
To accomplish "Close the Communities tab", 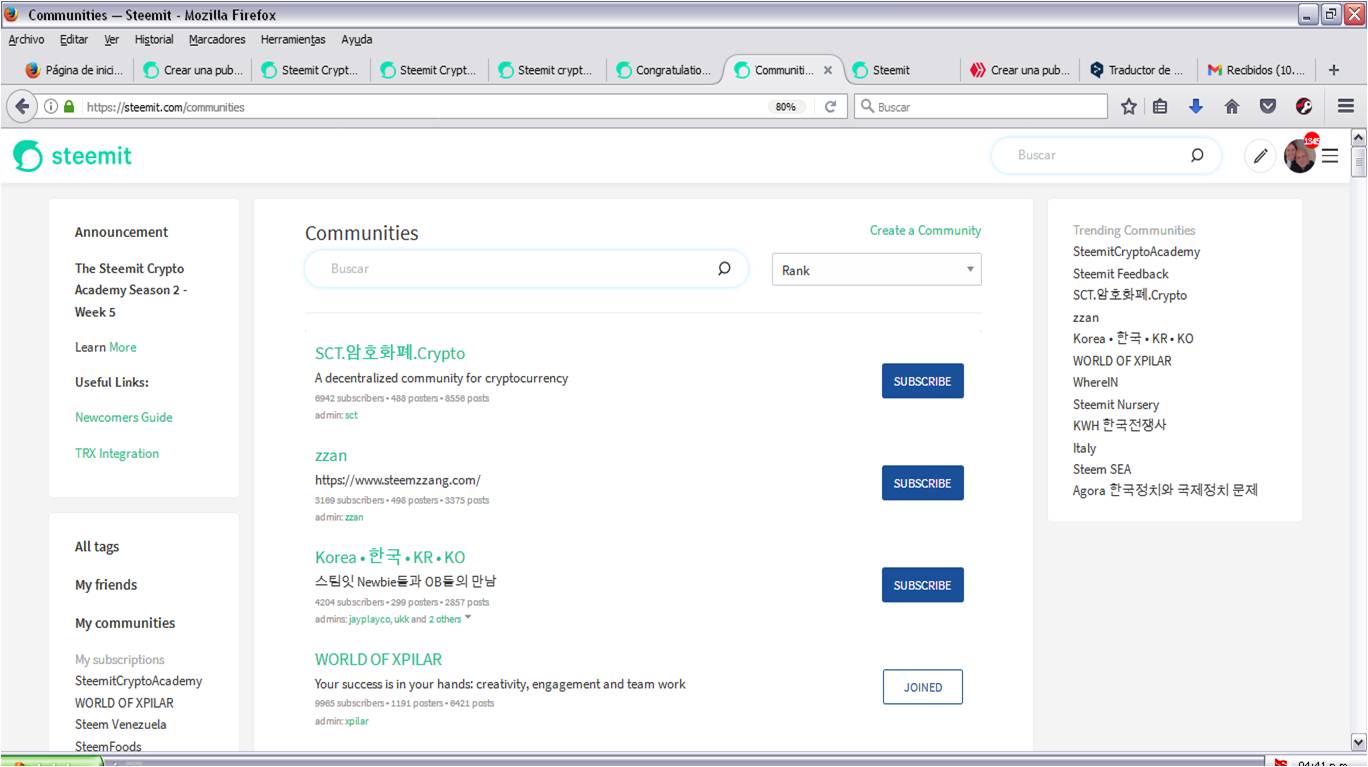I will 828,70.
